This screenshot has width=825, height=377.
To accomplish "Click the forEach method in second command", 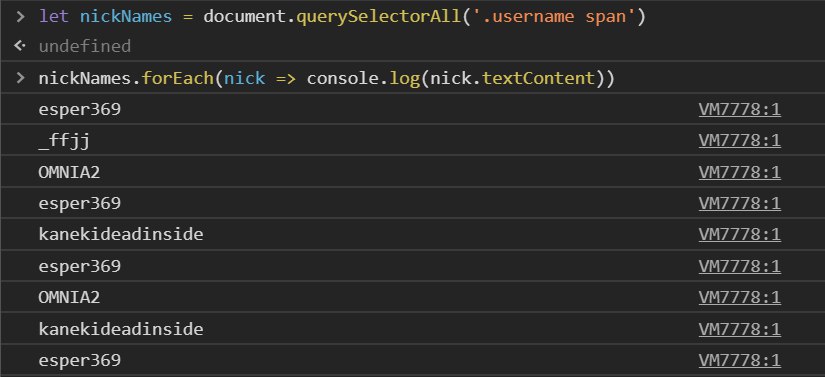I will pyautogui.click(x=177, y=78).
